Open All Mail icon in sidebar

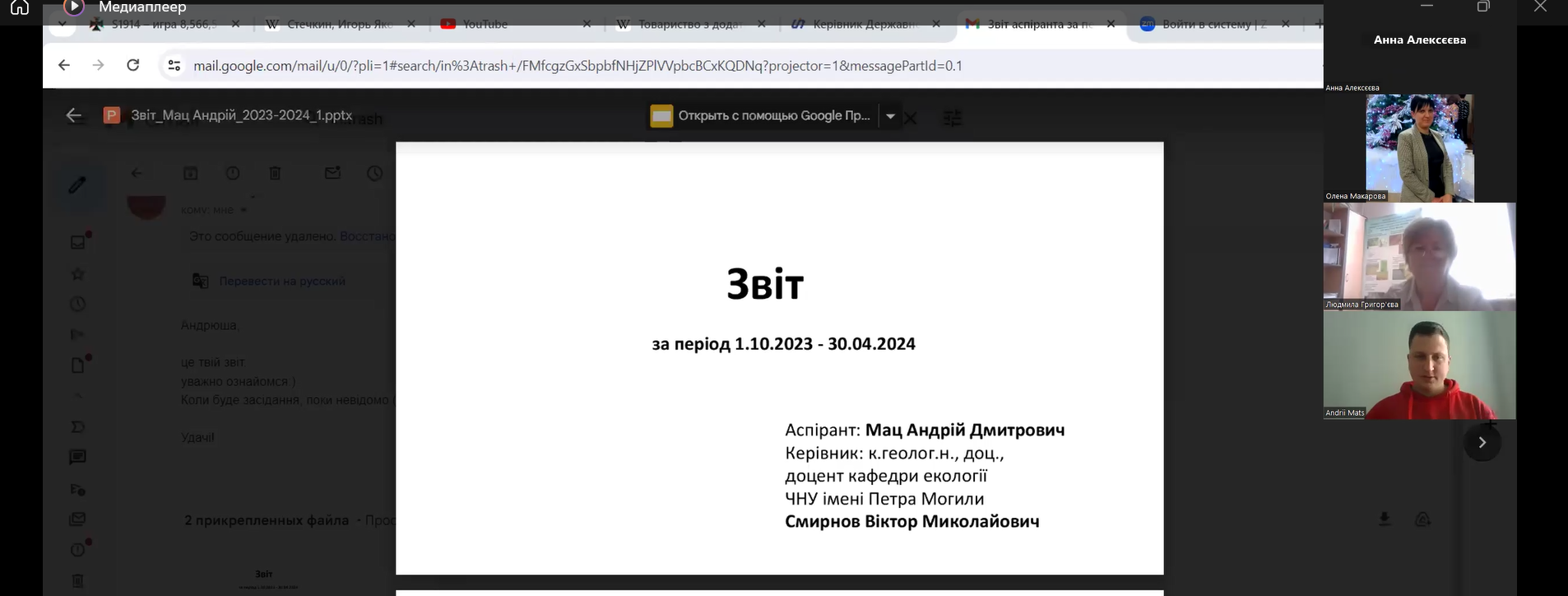point(78,519)
